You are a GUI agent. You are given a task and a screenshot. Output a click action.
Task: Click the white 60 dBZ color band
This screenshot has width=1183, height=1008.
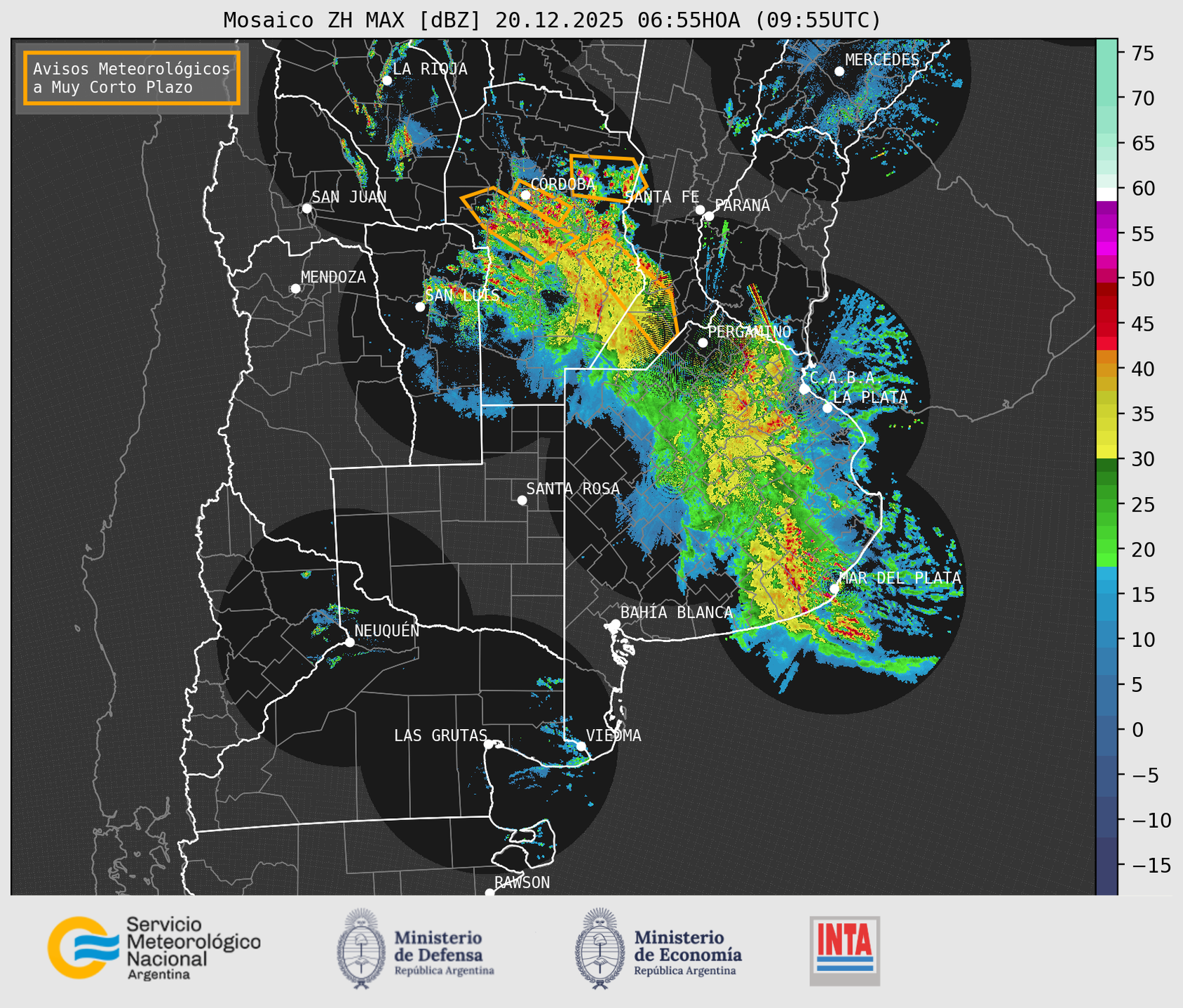[1106, 194]
